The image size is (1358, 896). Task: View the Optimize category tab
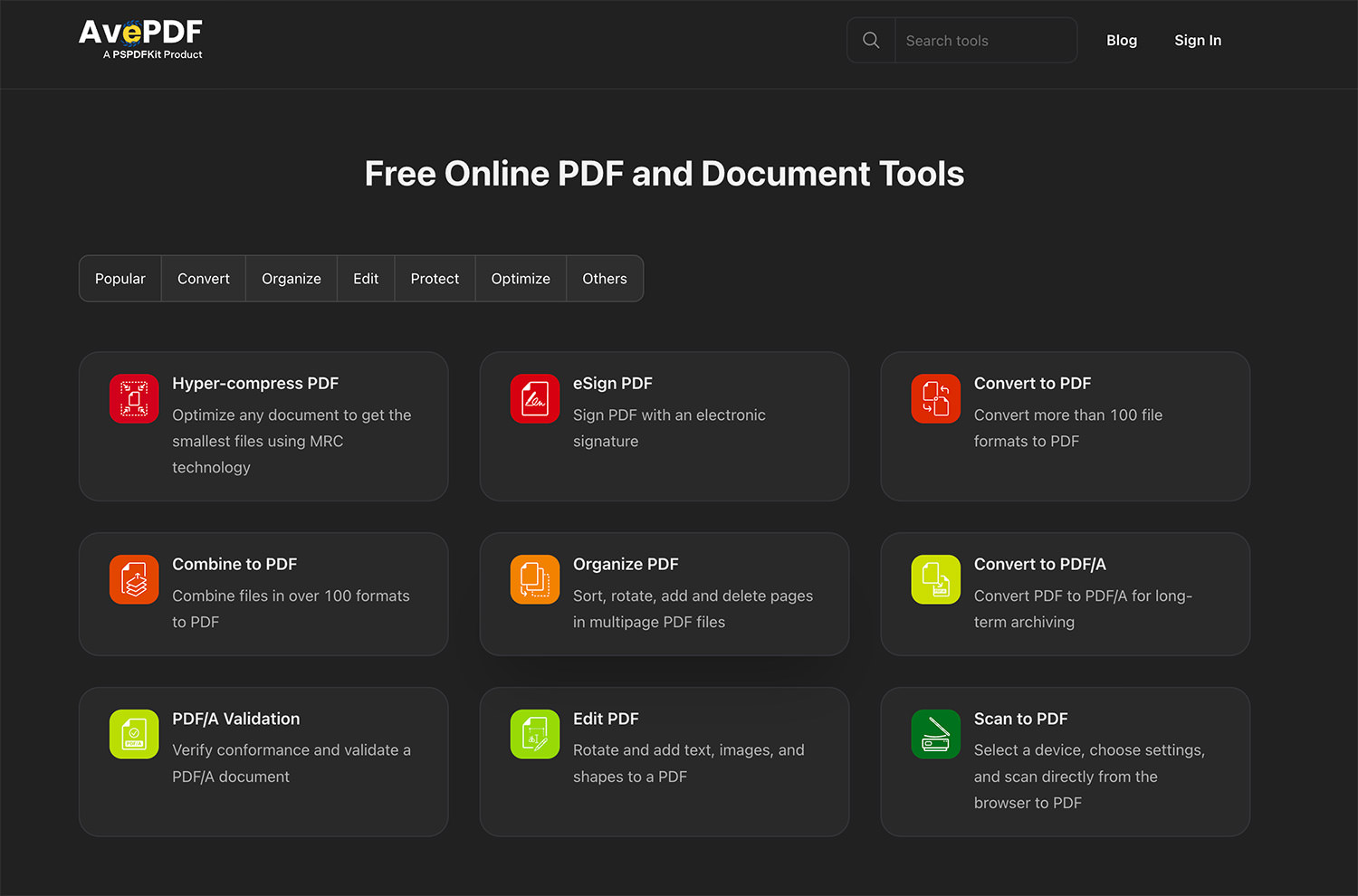pyautogui.click(x=521, y=279)
